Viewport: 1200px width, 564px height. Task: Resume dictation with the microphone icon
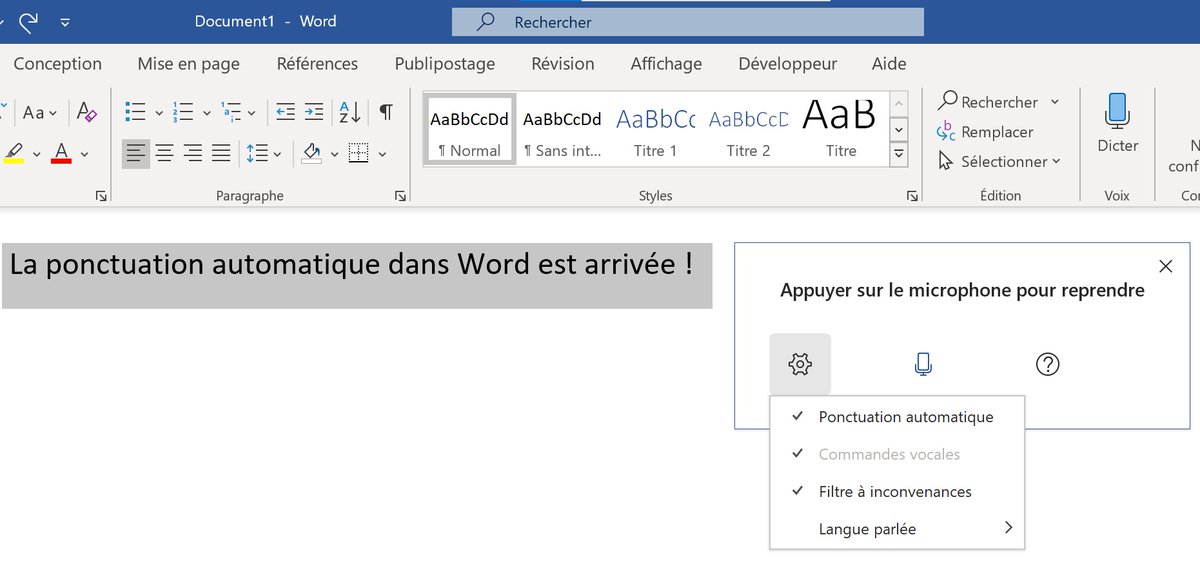(x=923, y=364)
